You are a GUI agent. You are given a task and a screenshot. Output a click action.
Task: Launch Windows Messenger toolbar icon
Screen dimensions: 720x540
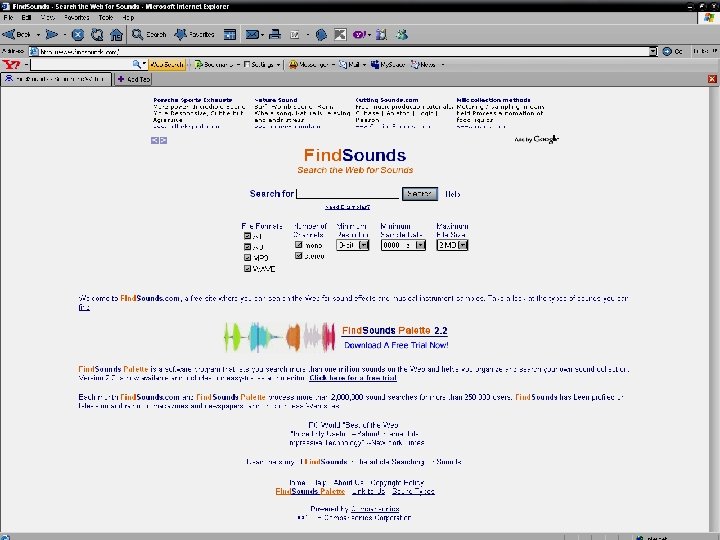pos(402,34)
